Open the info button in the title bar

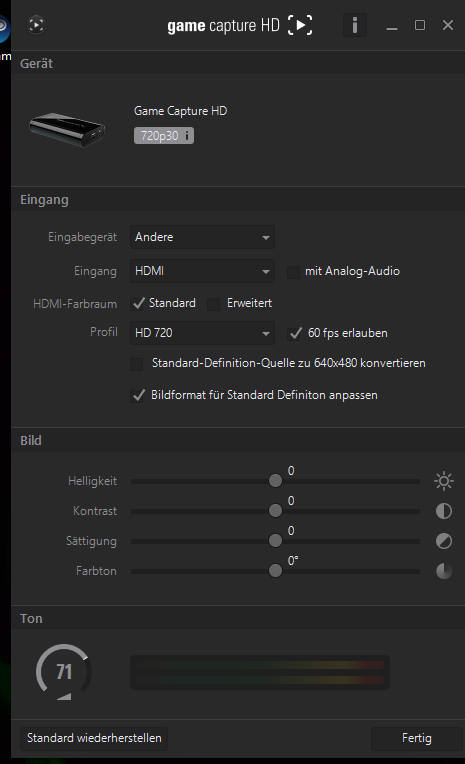point(355,25)
